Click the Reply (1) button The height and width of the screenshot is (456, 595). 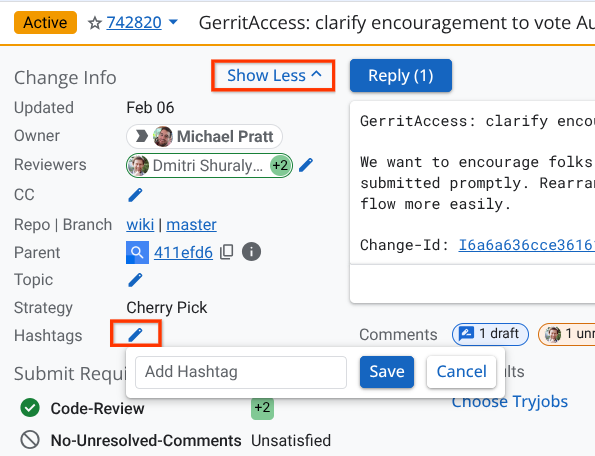[x=401, y=75]
